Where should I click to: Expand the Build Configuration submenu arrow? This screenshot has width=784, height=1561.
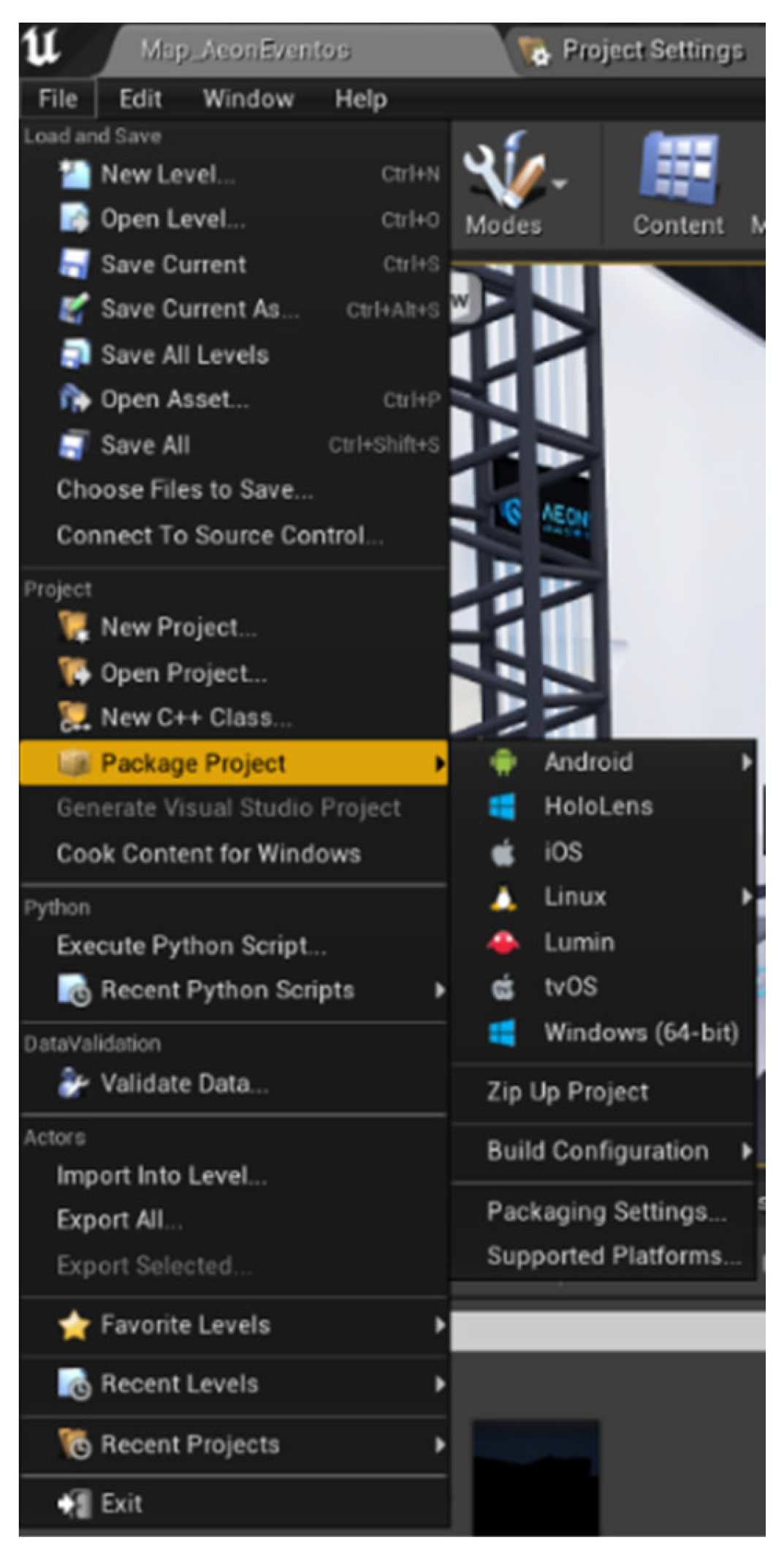pos(745,1151)
